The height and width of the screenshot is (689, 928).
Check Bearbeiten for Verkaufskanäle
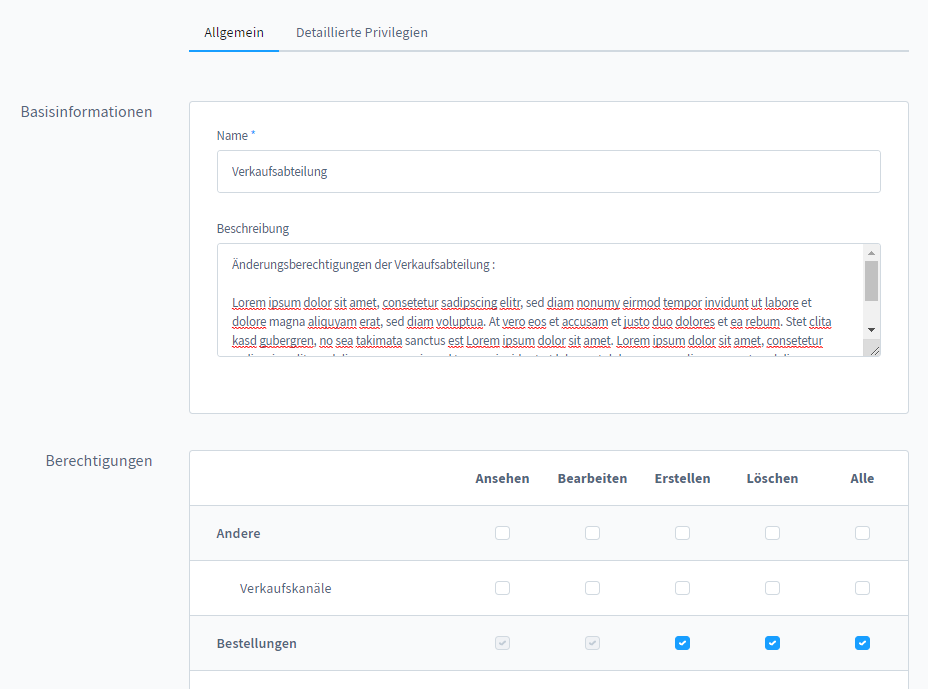[x=592, y=588]
